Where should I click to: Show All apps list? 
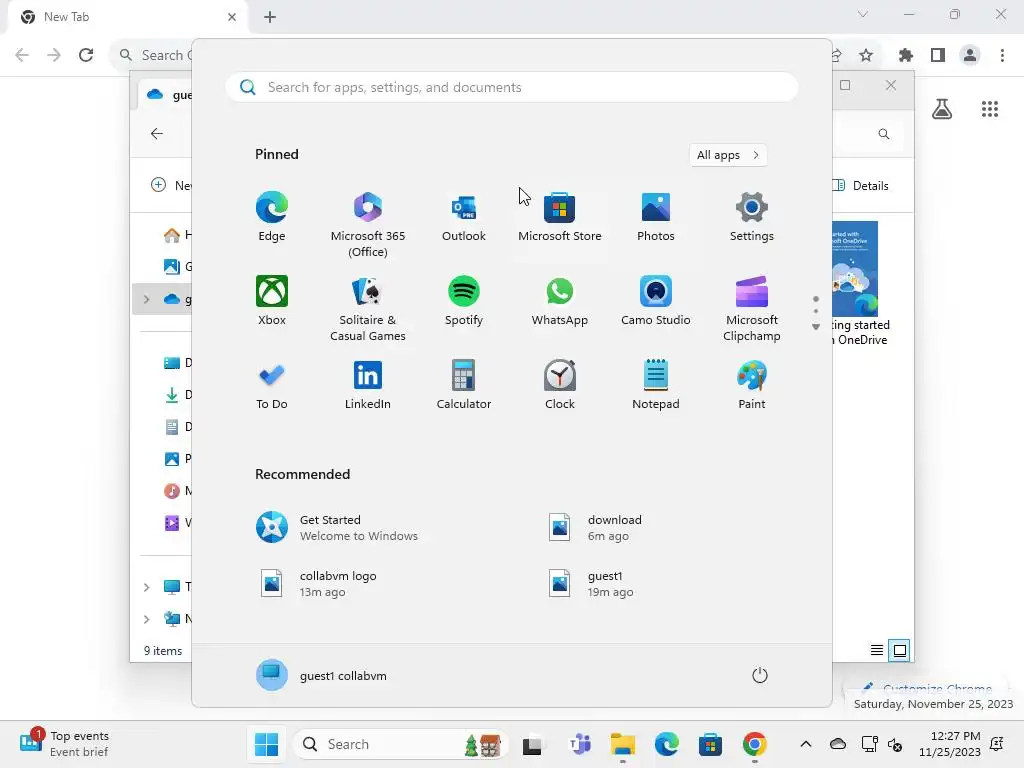pyautogui.click(x=728, y=155)
